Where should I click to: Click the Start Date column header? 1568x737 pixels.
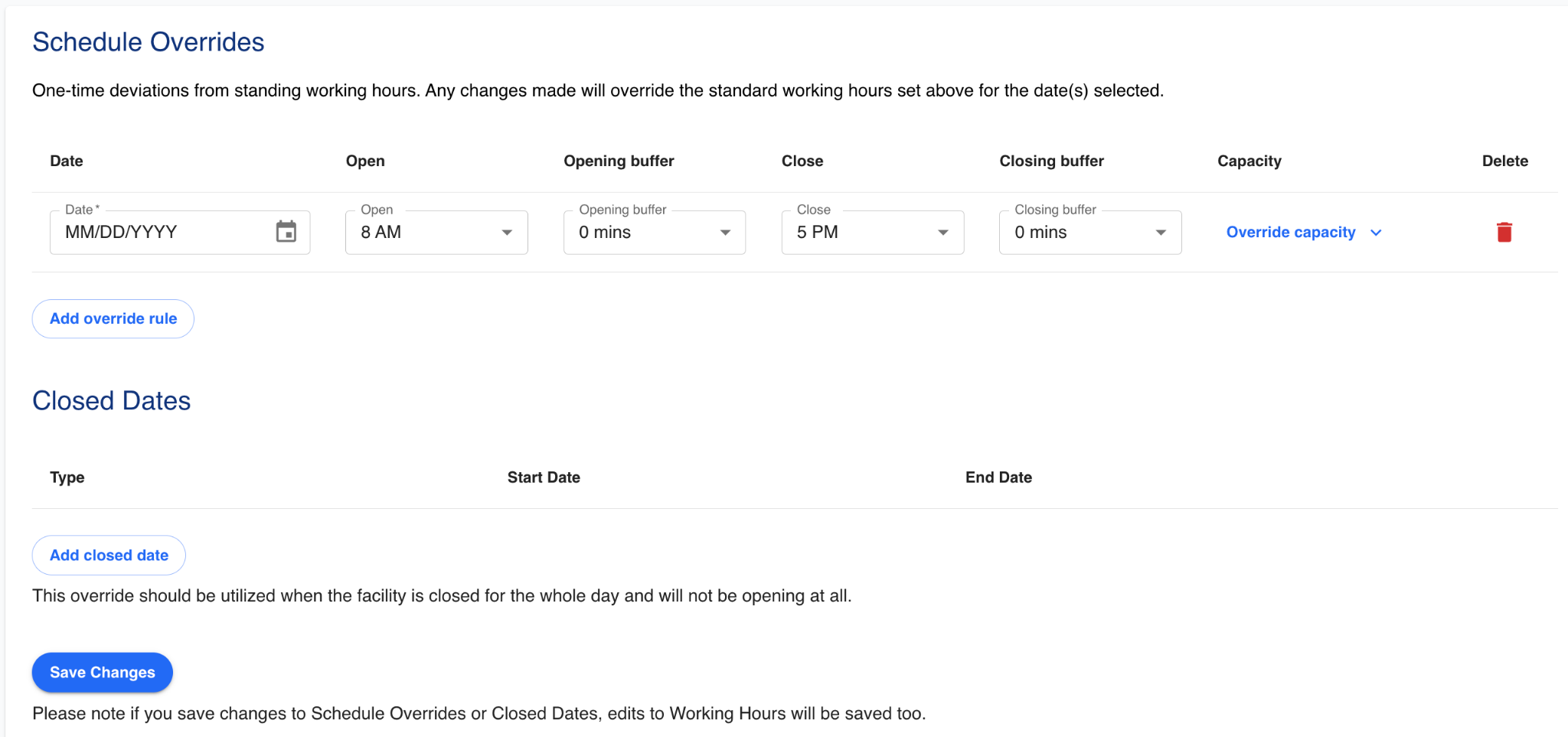(x=544, y=478)
